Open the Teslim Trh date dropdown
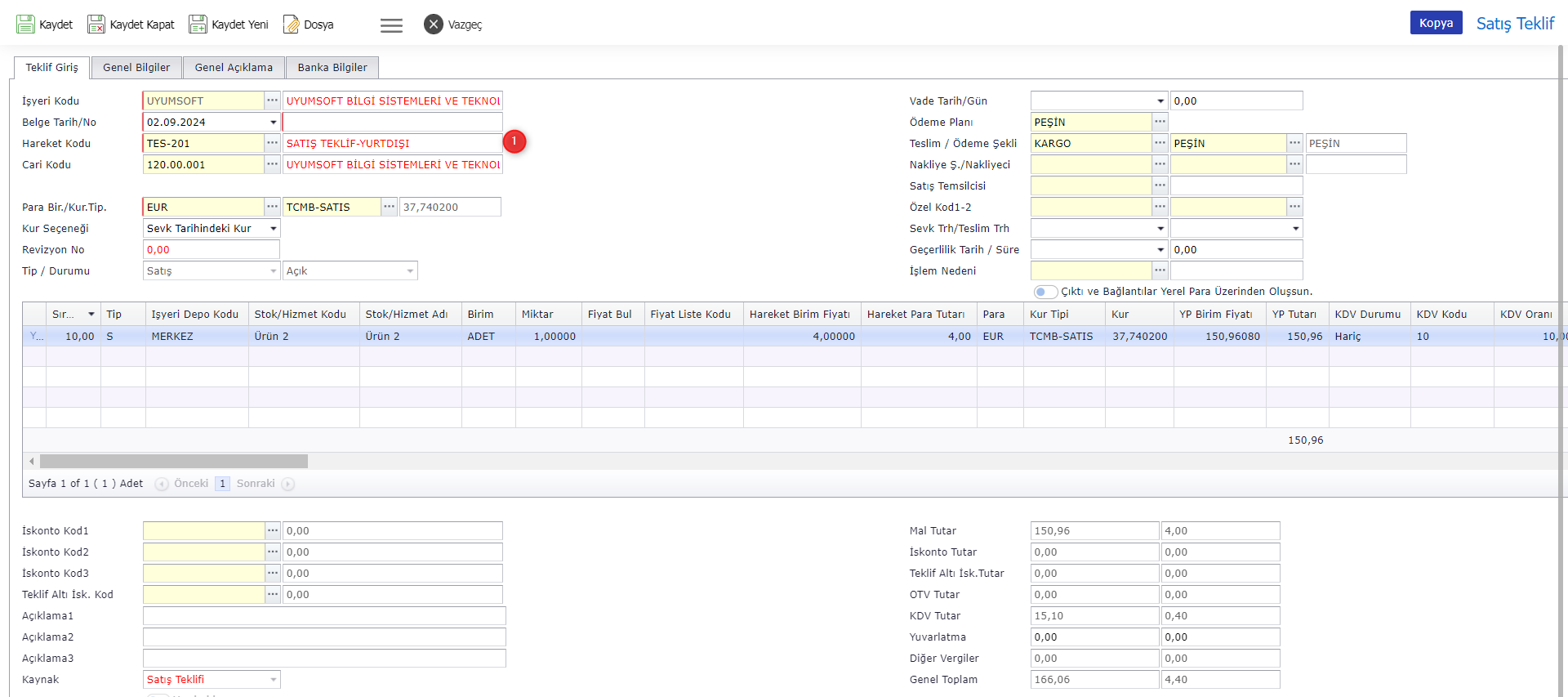Viewport: 1568px width, 697px height. 1295,229
